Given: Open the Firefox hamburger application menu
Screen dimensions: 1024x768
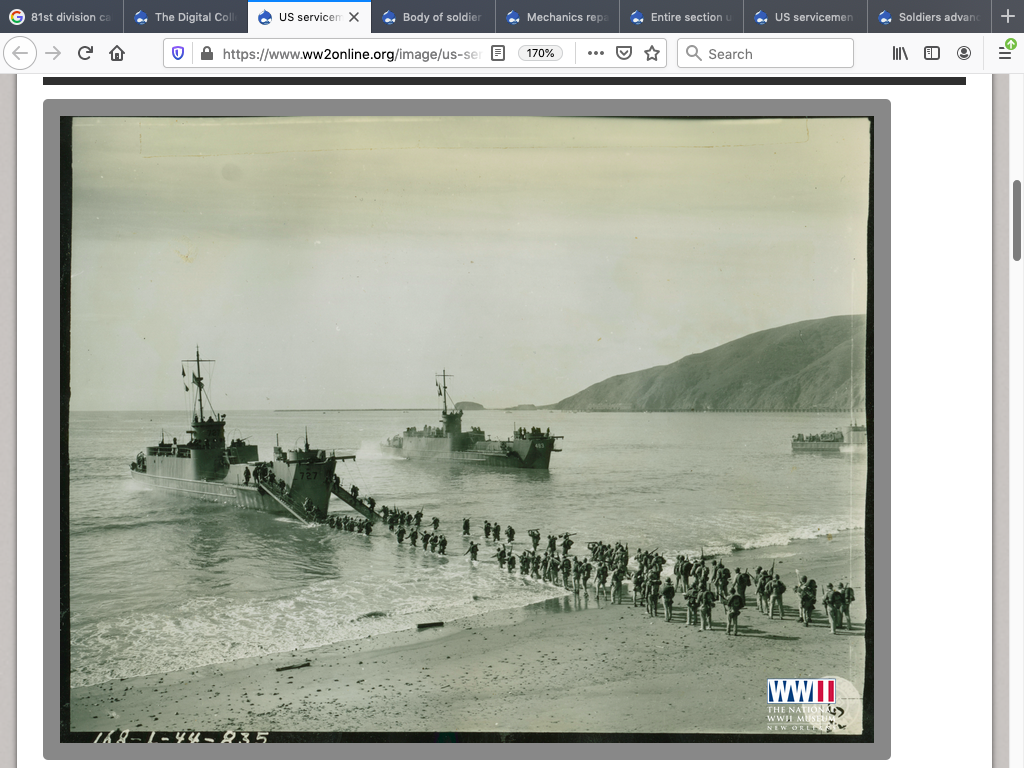Looking at the screenshot, I should coord(1005,53).
